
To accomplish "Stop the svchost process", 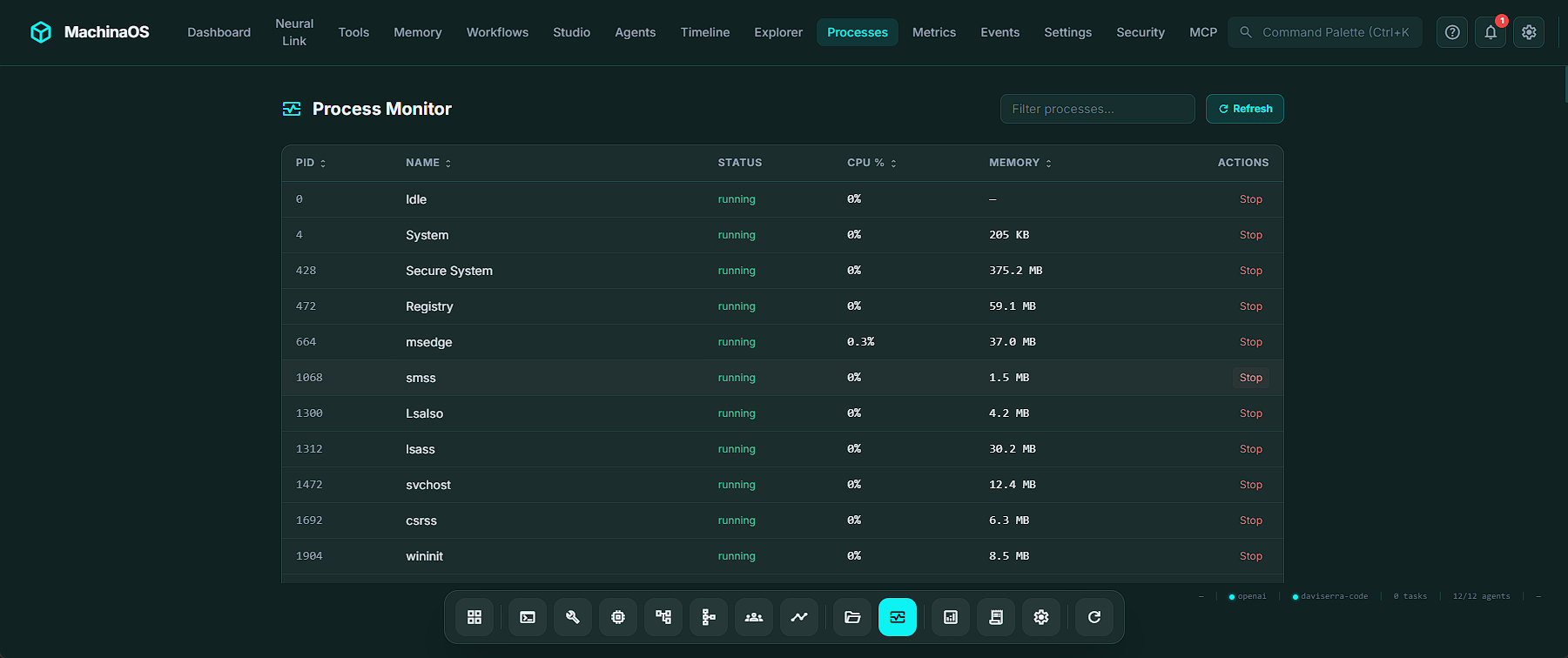I will pos(1251,485).
